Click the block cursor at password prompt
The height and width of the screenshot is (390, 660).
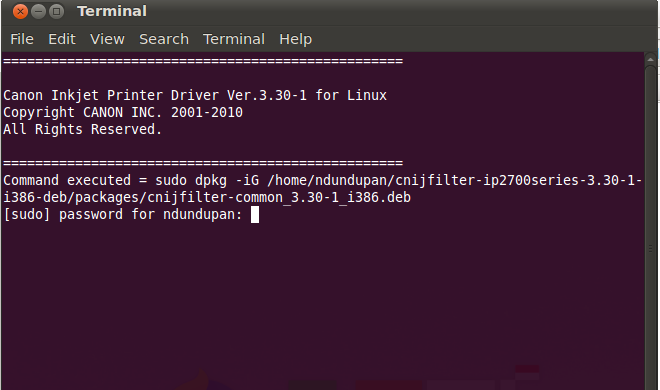pyautogui.click(x=255, y=215)
